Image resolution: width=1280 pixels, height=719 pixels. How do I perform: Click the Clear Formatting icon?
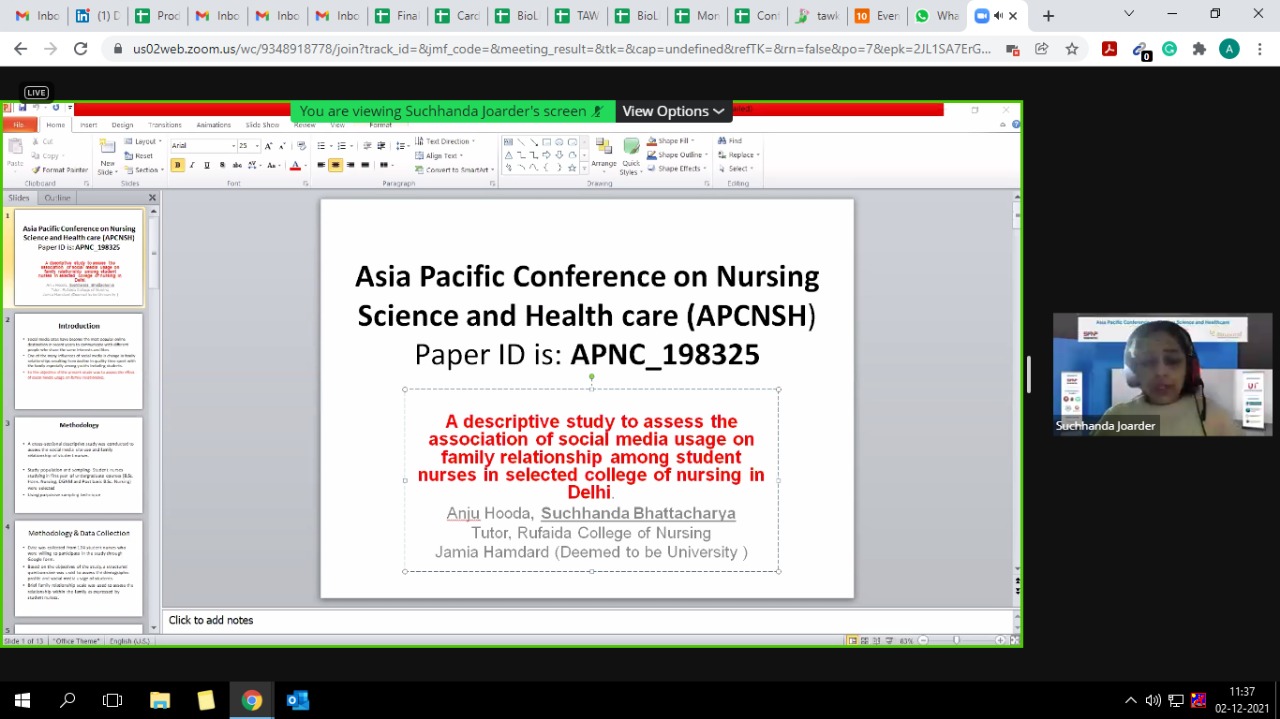pos(301,146)
